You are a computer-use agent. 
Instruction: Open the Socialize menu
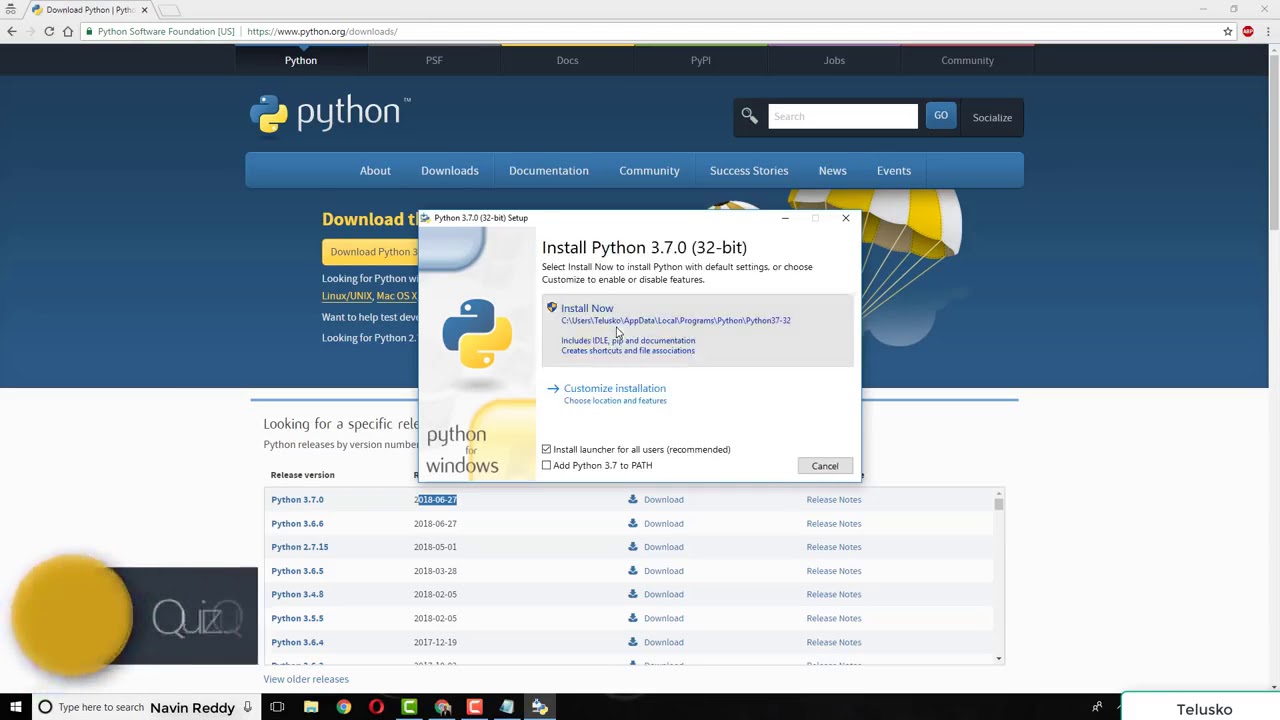pos(992,117)
